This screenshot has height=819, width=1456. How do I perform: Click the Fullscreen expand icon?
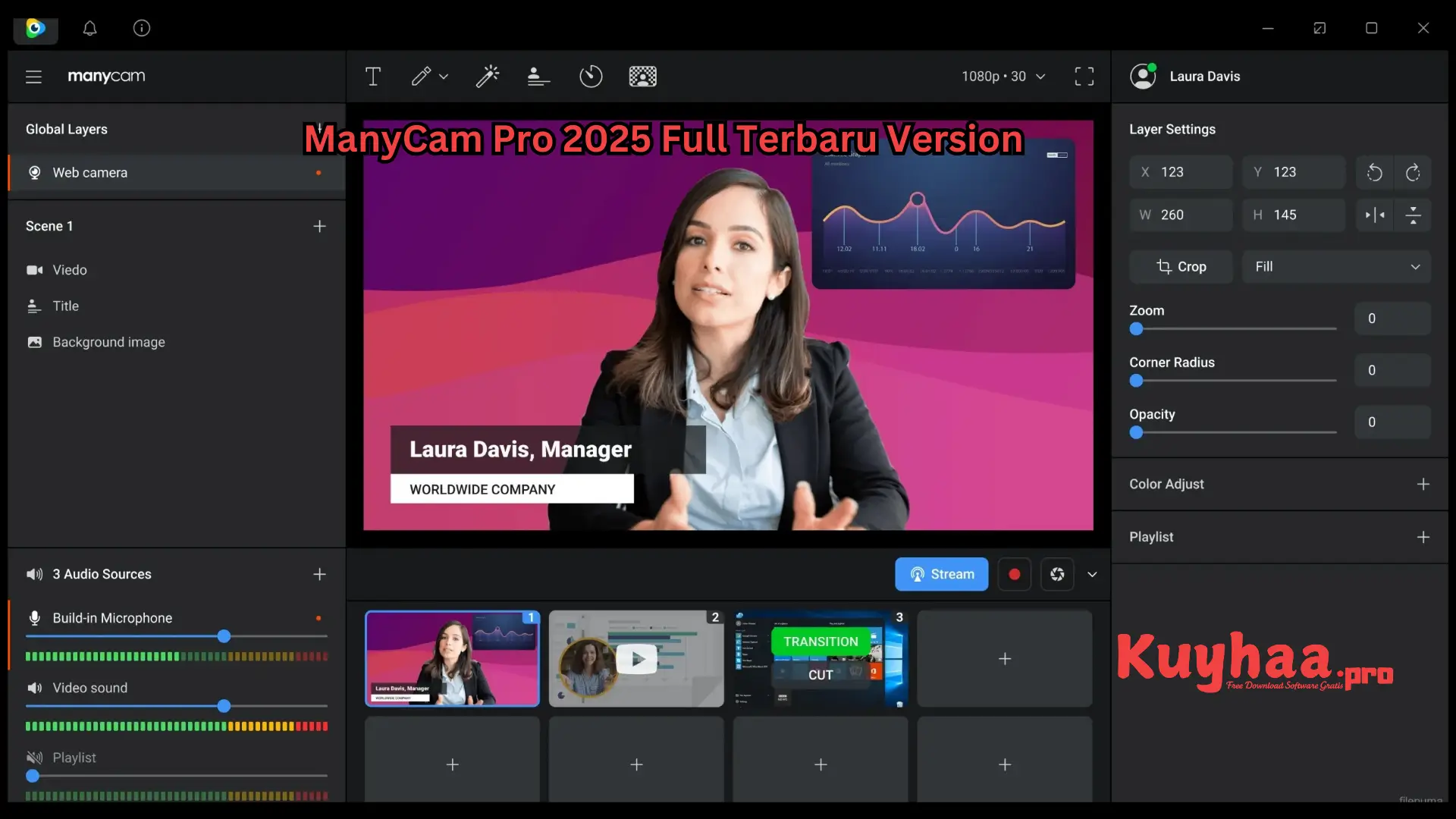pos(1083,77)
